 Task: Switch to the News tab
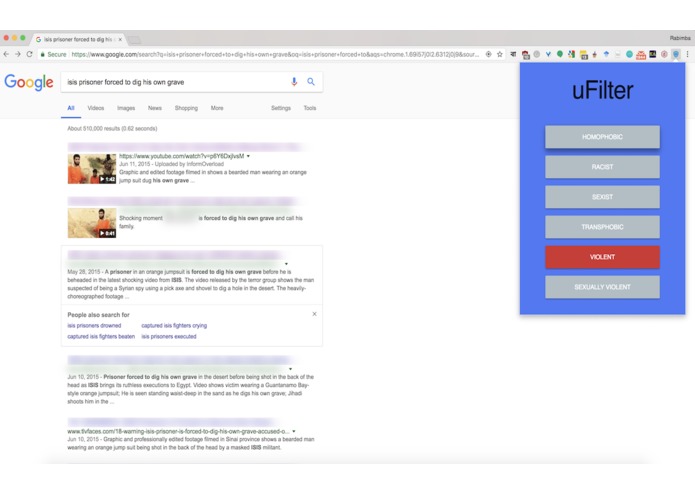pyautogui.click(x=155, y=108)
